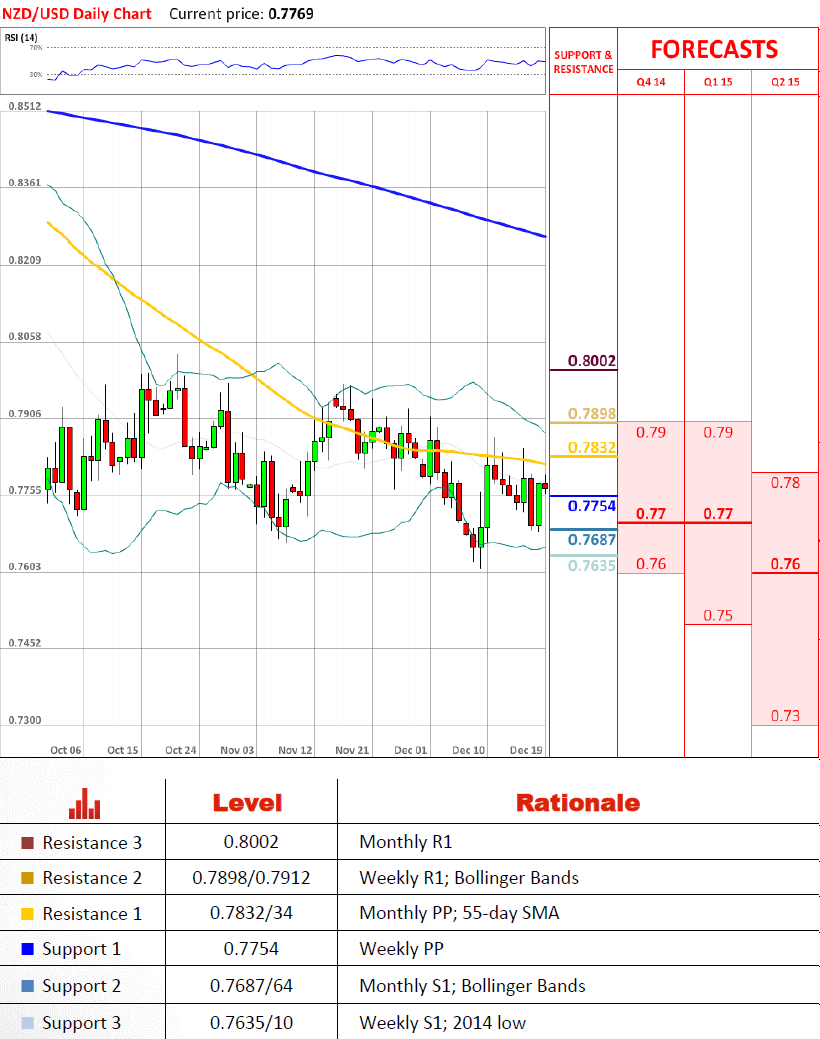Click the 'FORECASTS' heading

714,50
